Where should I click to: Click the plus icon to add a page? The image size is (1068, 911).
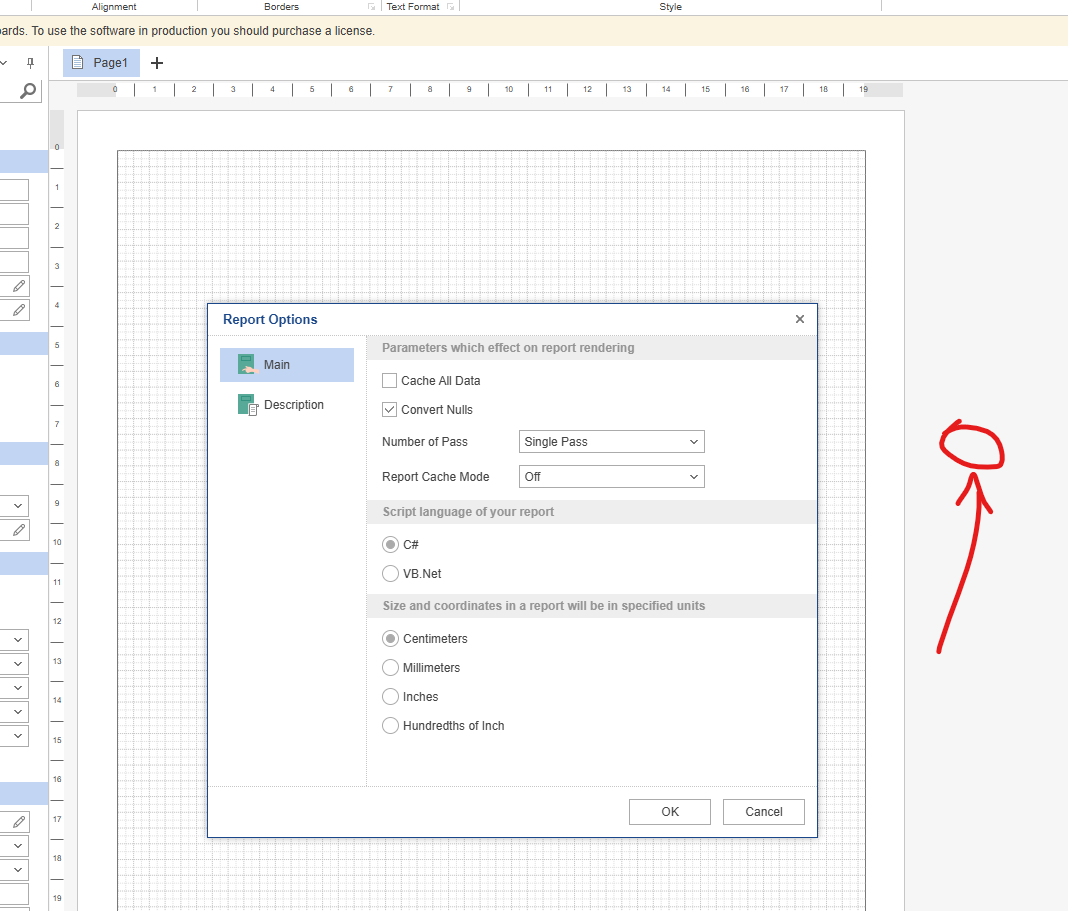[x=156, y=63]
